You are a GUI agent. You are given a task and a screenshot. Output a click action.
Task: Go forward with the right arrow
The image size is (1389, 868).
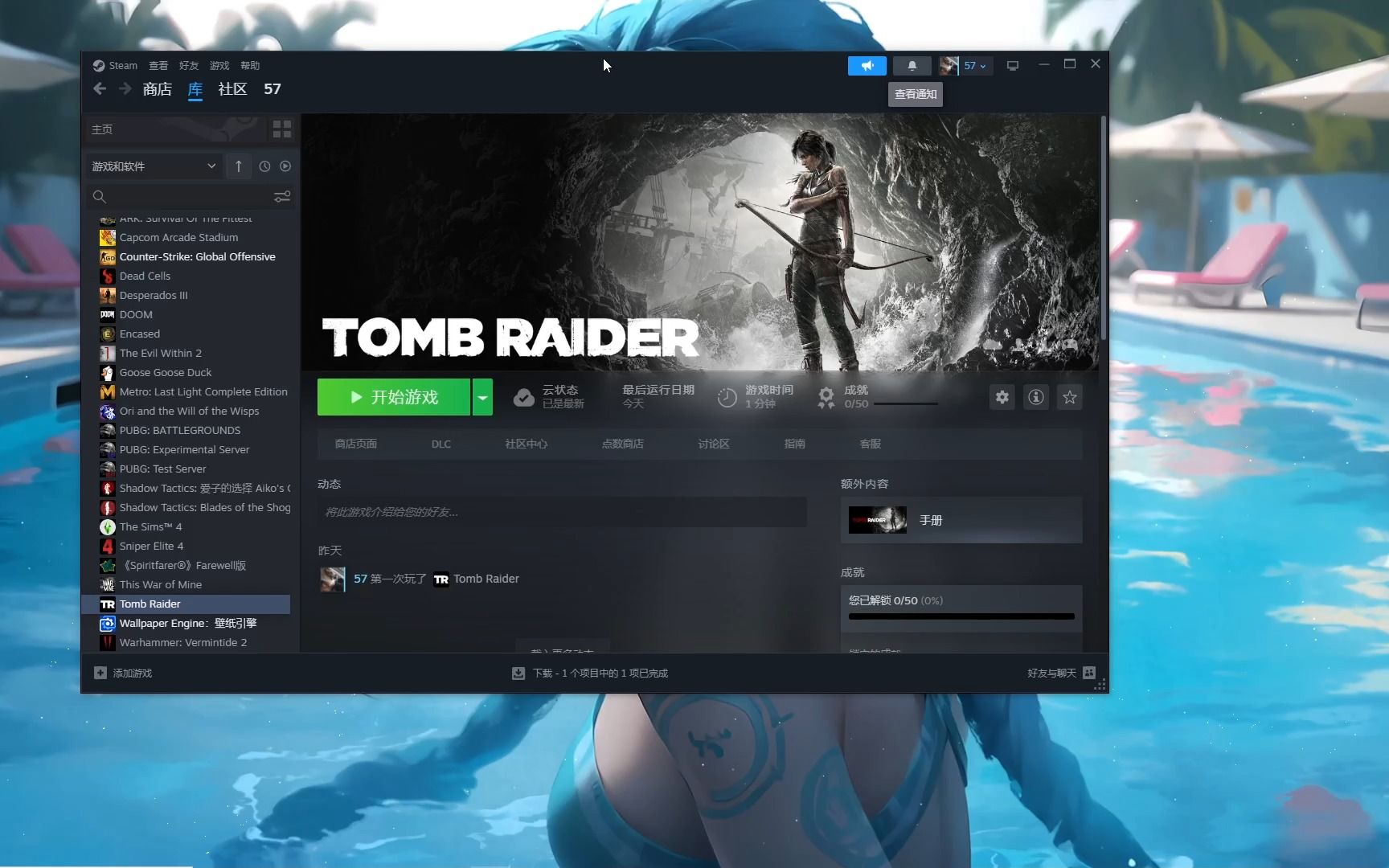click(125, 89)
